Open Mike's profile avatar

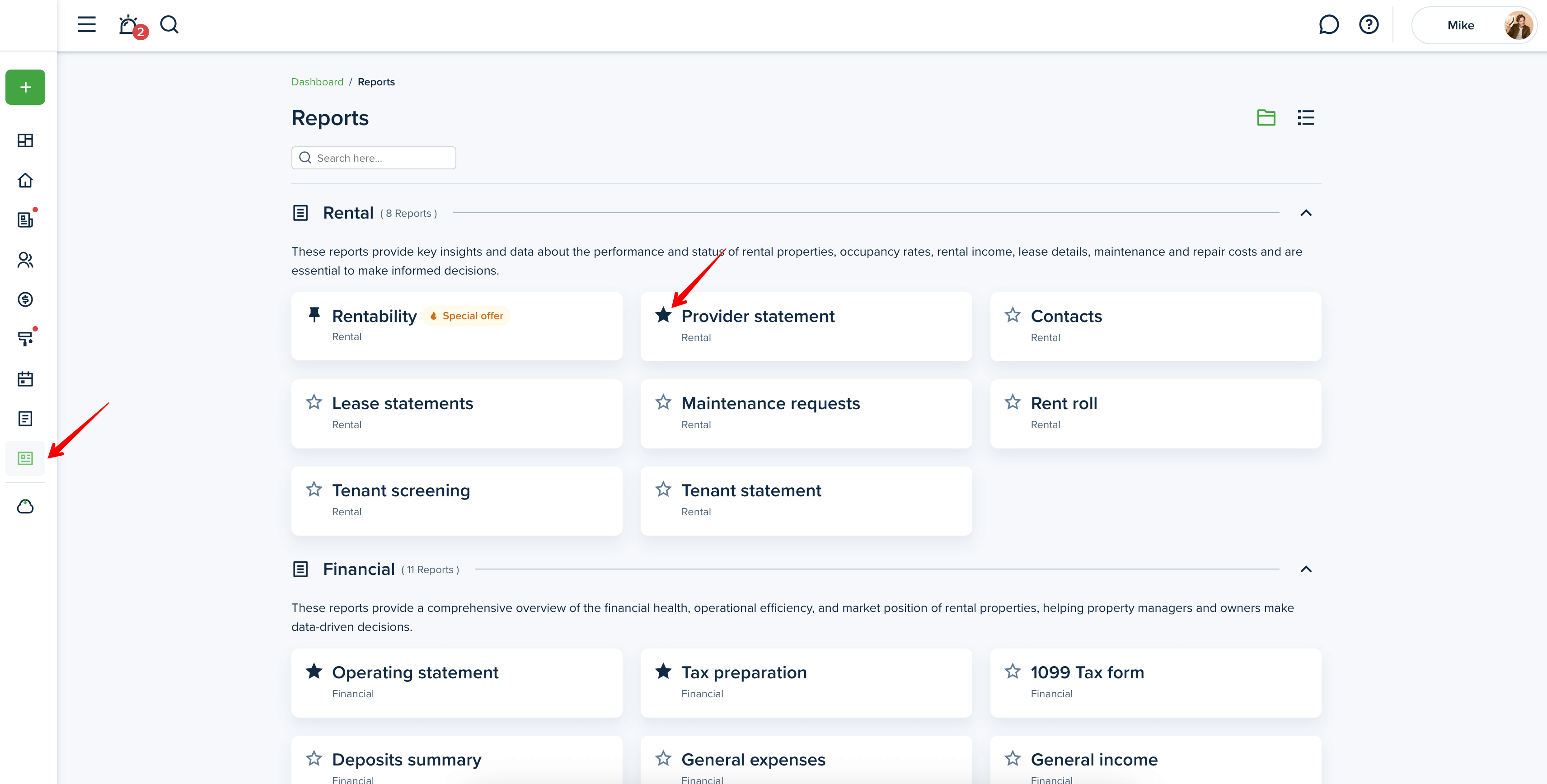[1518, 25]
